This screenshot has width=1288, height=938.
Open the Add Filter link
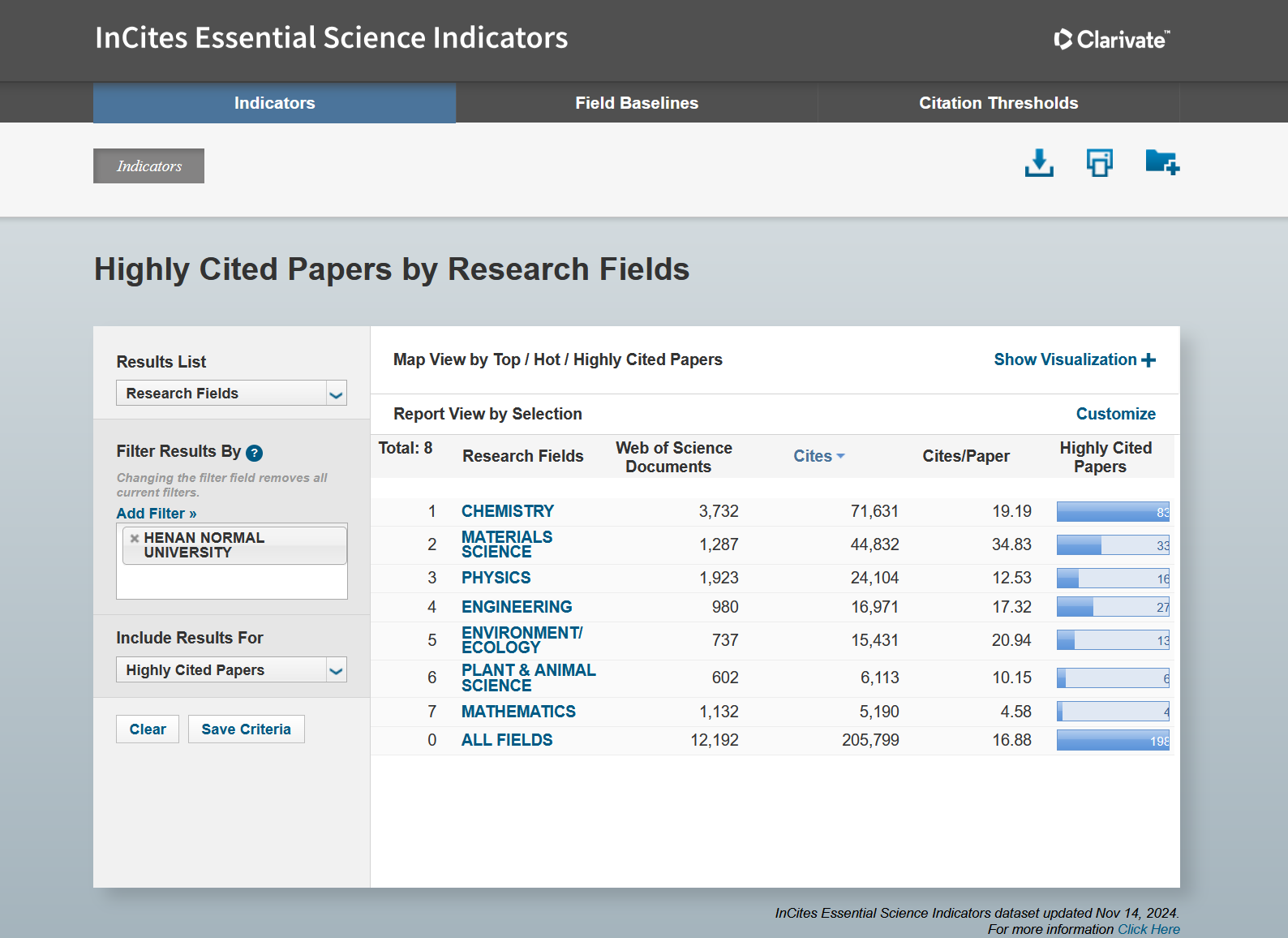[x=156, y=514]
